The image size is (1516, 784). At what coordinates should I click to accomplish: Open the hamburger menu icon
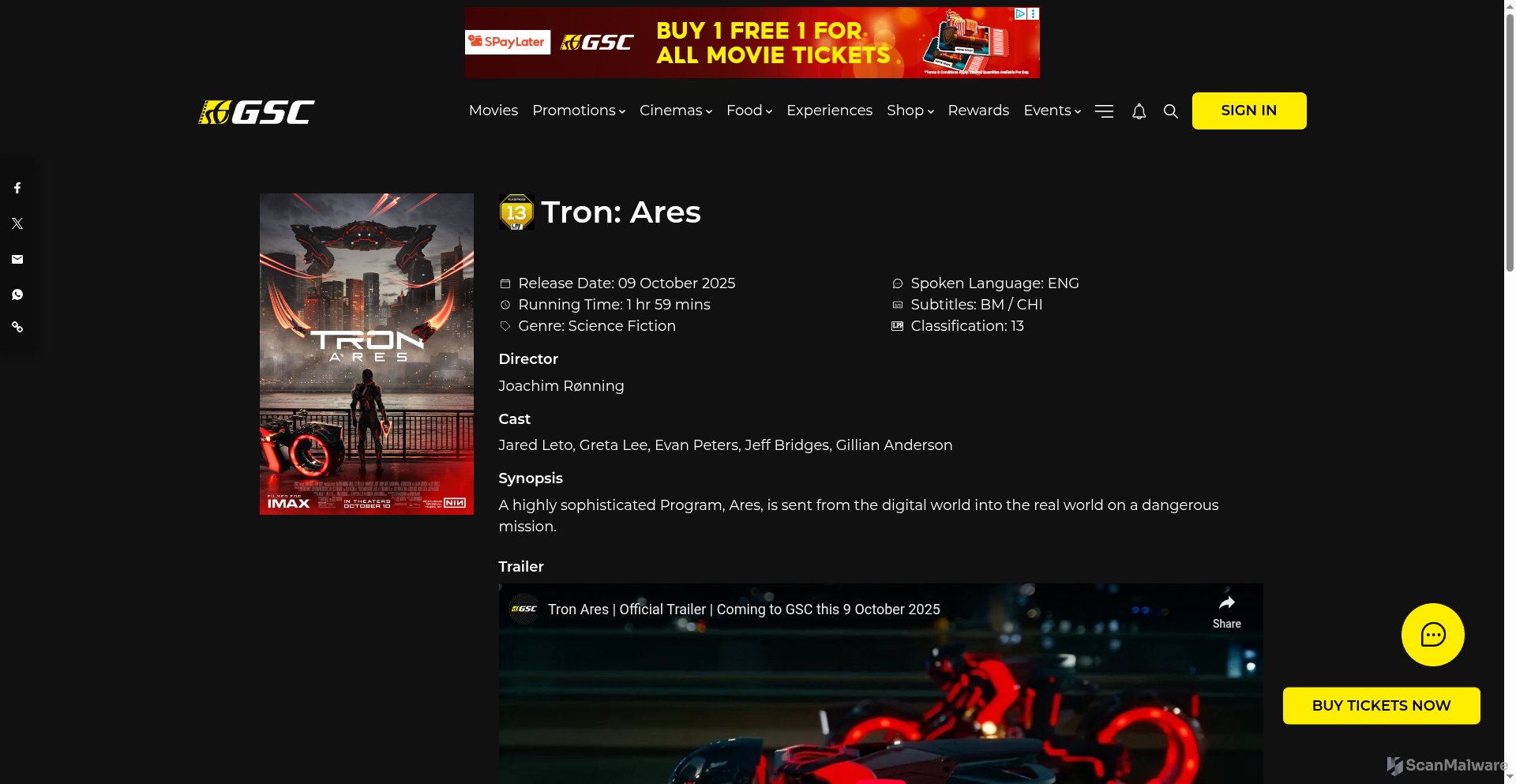1104,111
